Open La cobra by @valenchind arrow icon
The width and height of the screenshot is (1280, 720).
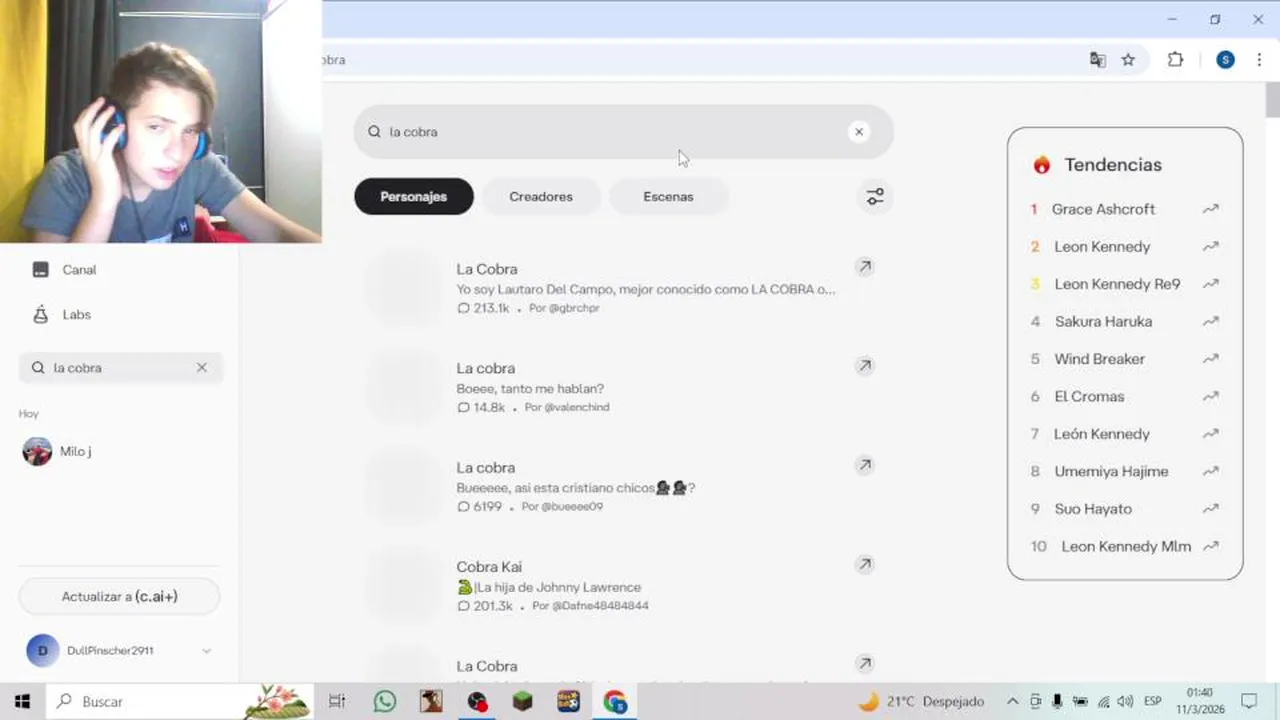click(864, 366)
